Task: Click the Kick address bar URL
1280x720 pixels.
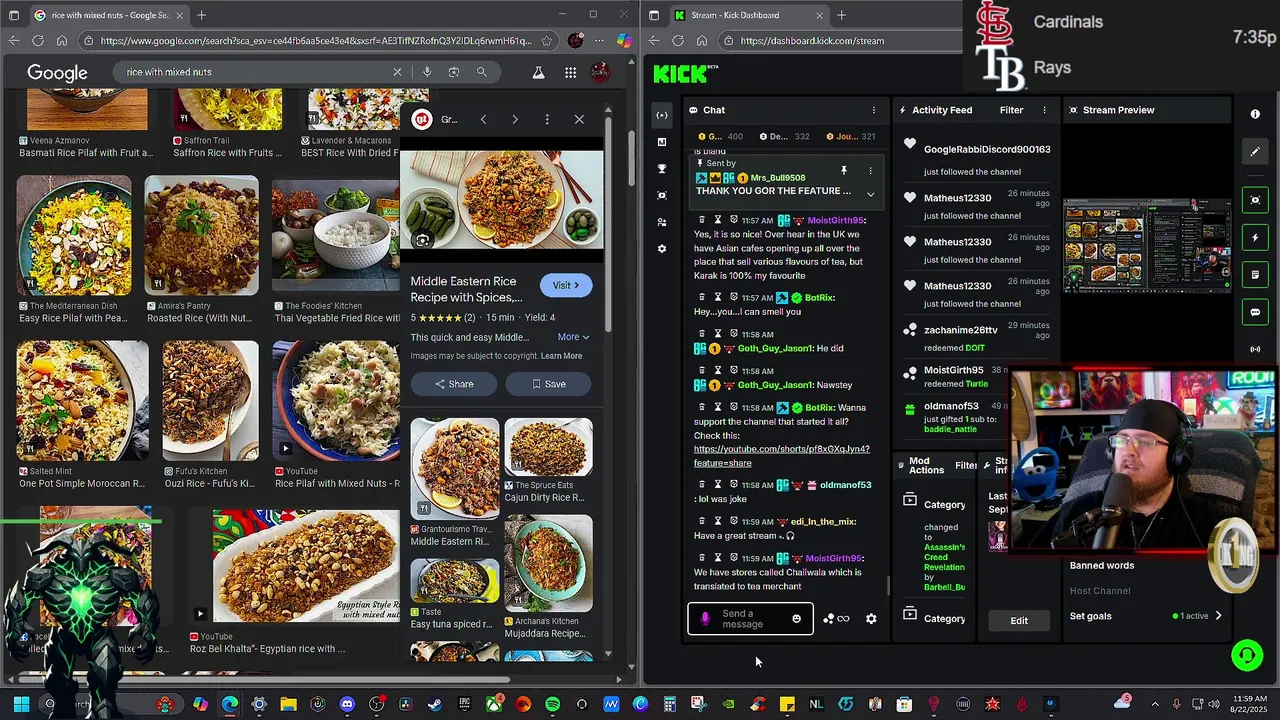Action: pos(812,41)
